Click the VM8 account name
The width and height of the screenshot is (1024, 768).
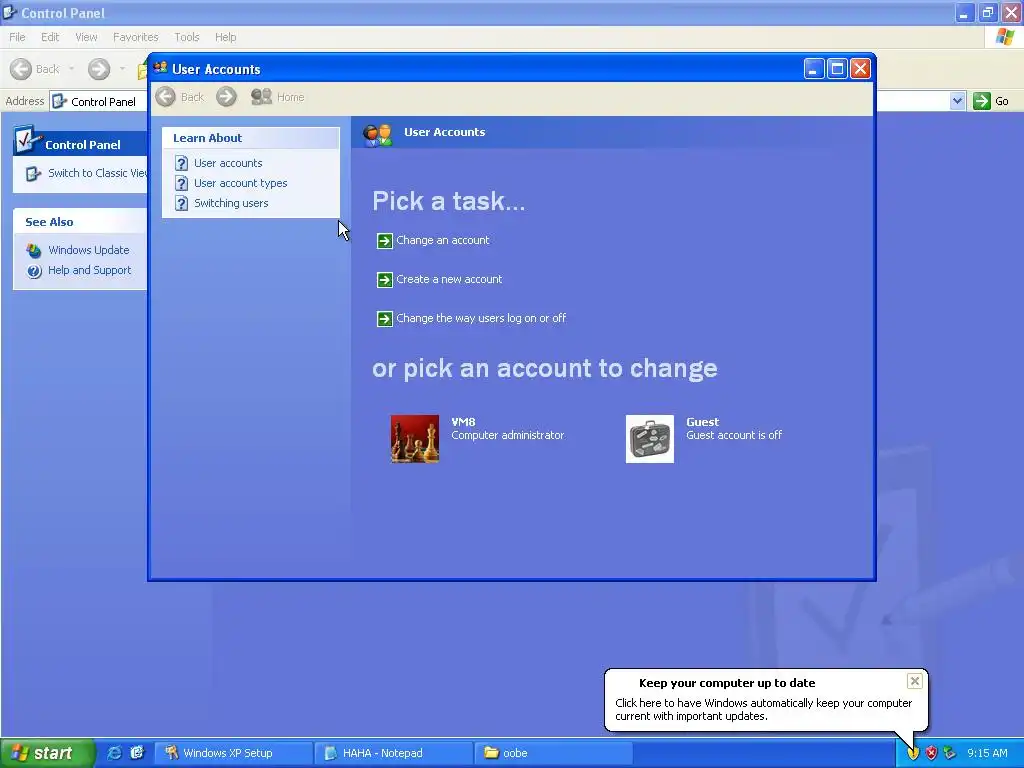click(x=463, y=422)
